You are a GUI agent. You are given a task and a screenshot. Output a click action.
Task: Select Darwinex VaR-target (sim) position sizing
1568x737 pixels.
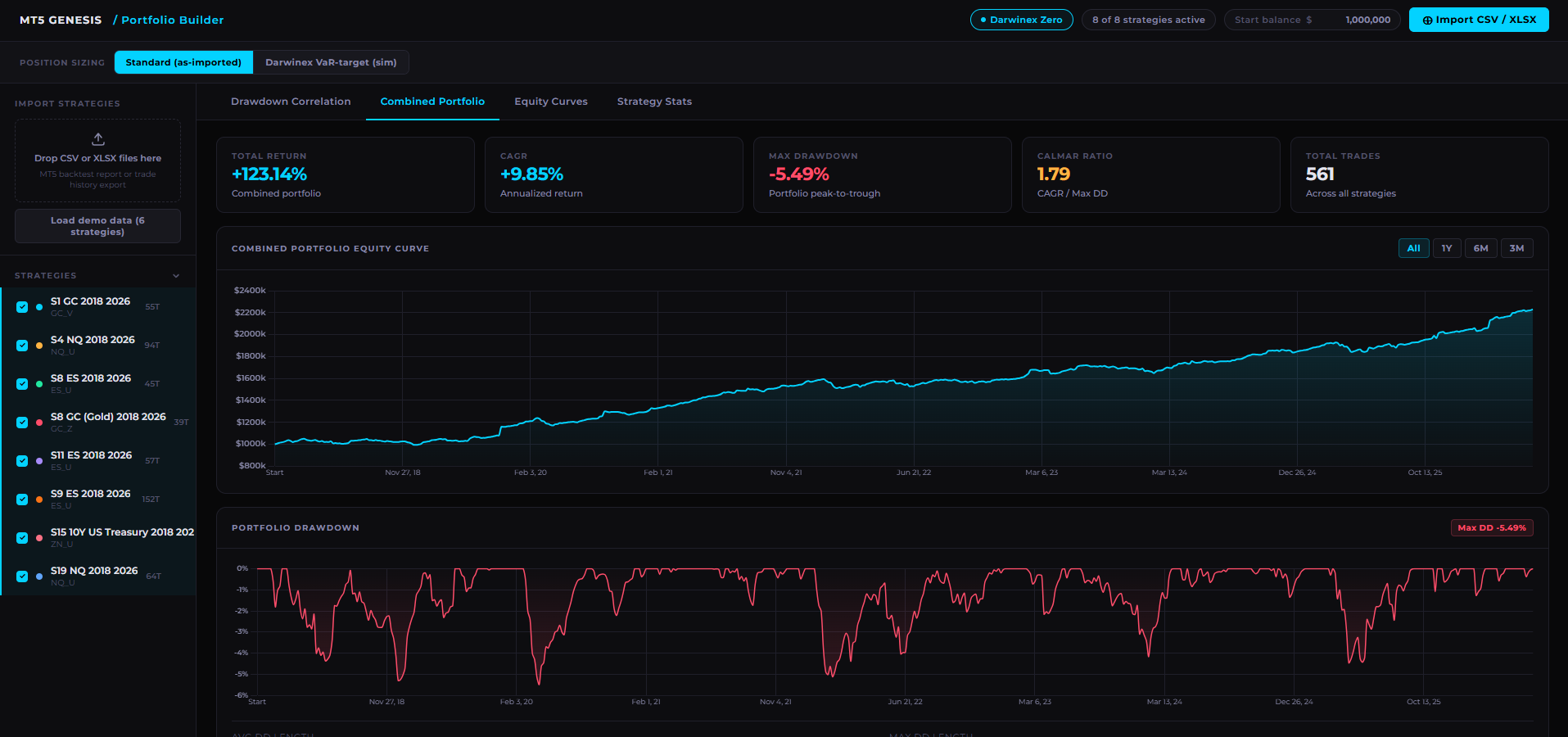point(331,62)
